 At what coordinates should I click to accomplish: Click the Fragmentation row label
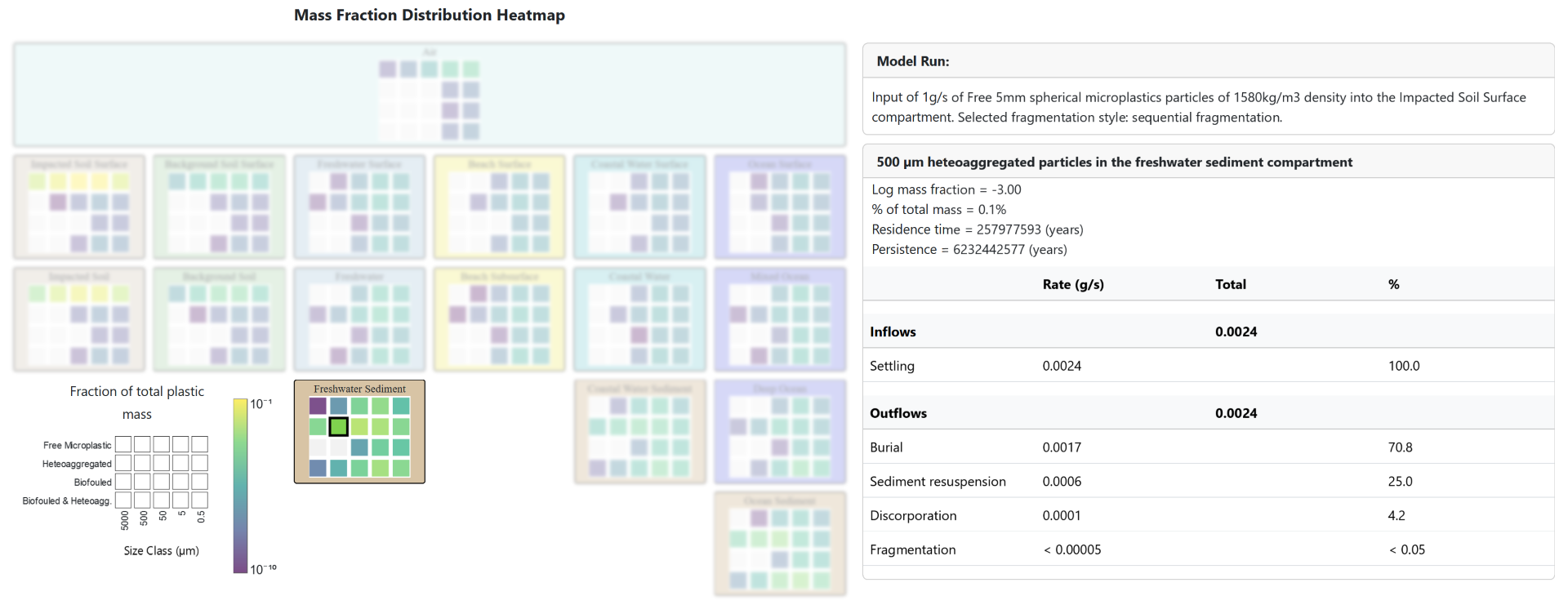[x=913, y=550]
